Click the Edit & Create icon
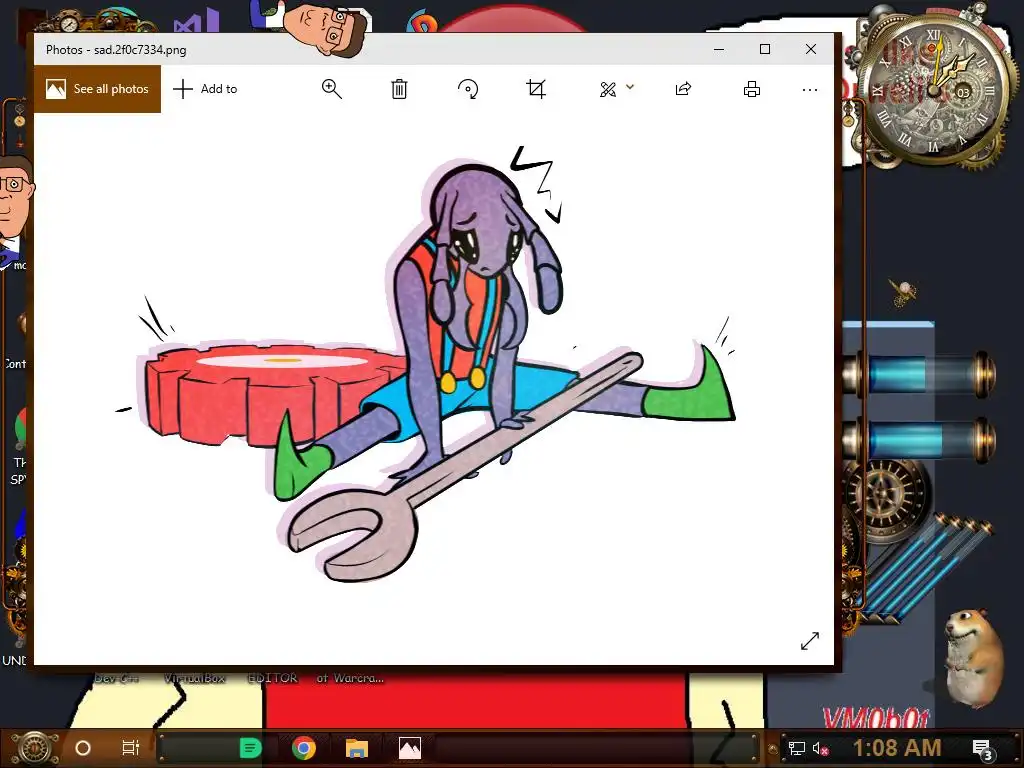Image resolution: width=1024 pixels, height=768 pixels. (x=608, y=89)
